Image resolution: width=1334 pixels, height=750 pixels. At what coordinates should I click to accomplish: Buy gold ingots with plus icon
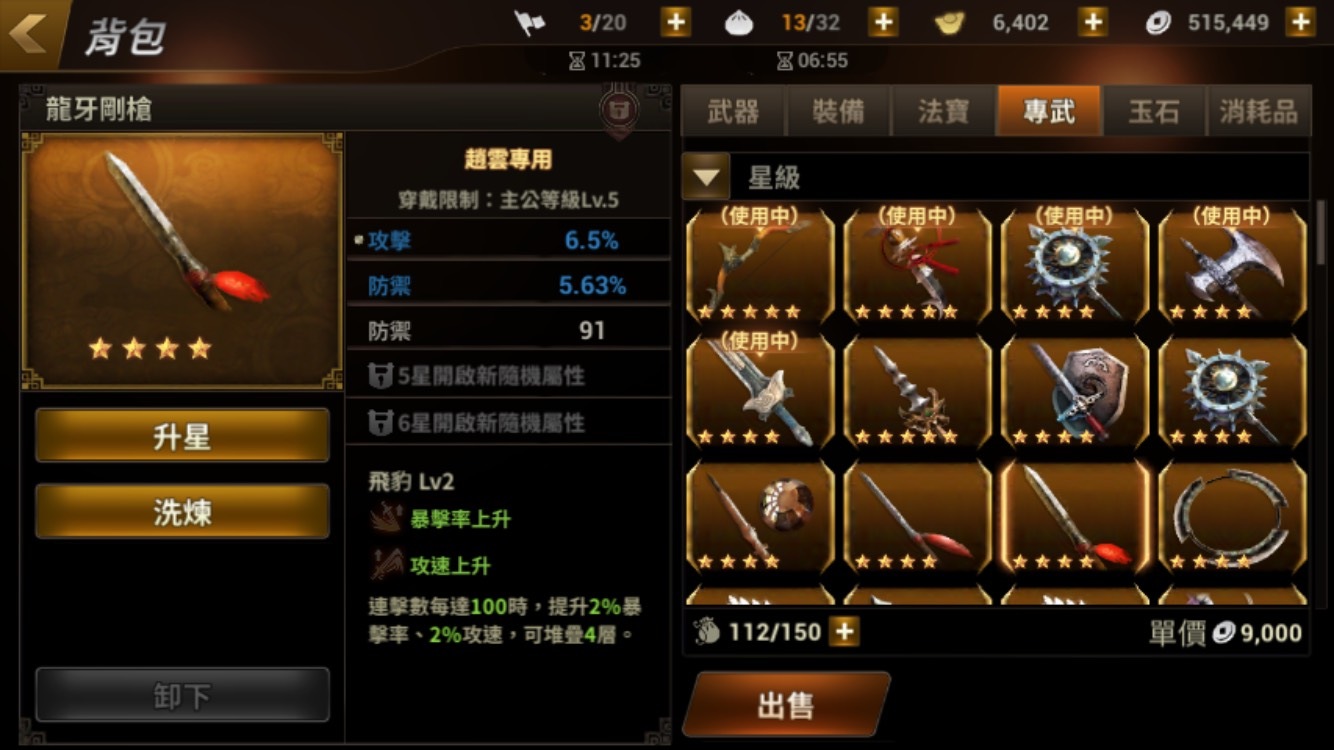[x=1093, y=22]
